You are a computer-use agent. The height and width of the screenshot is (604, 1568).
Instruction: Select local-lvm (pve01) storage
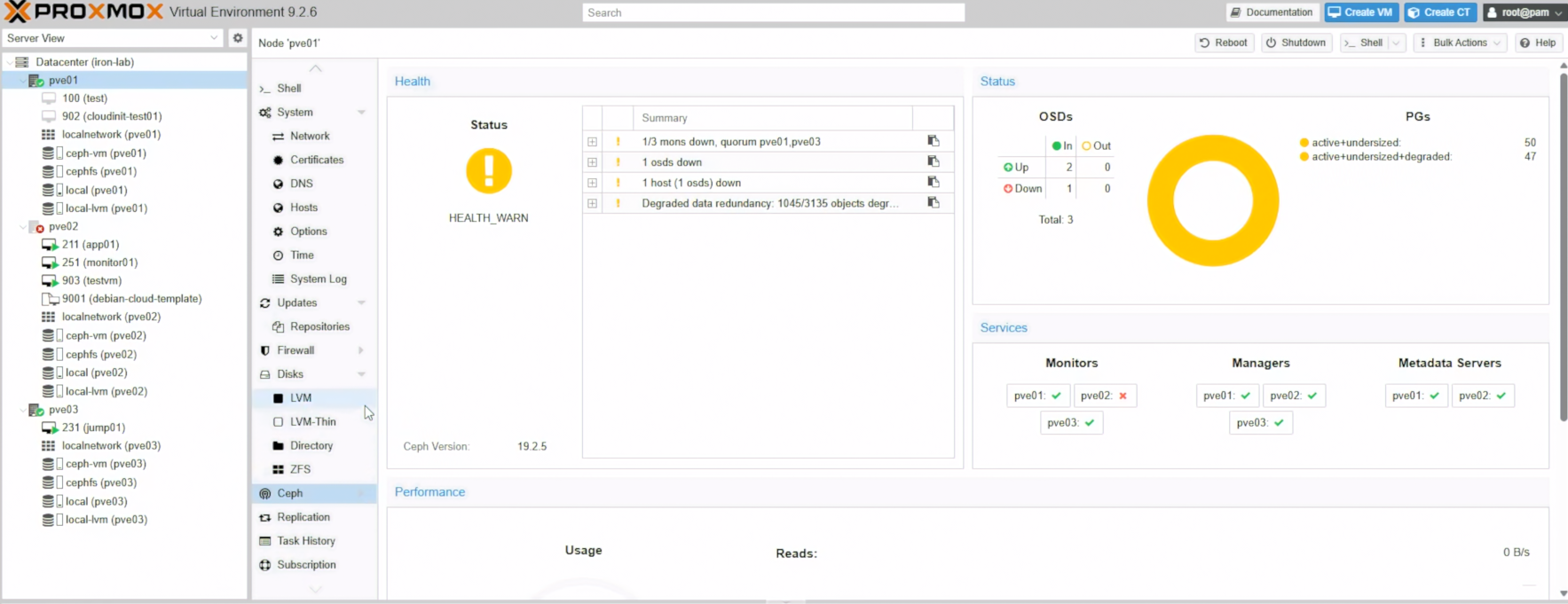point(106,208)
